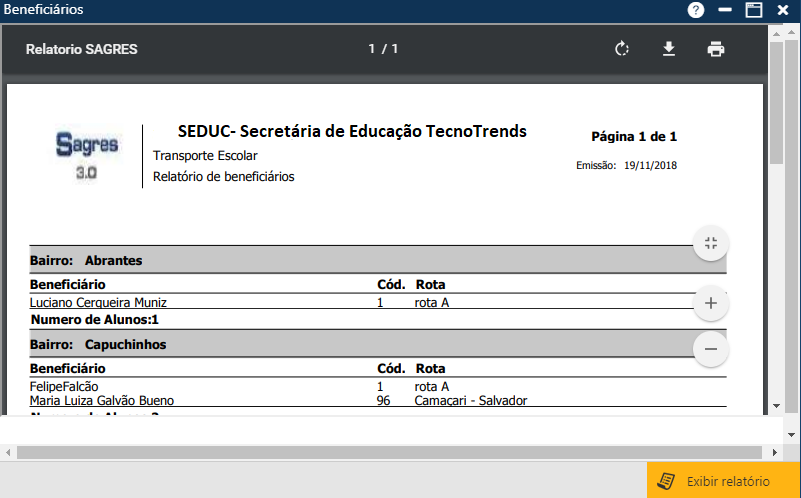Click the Exibir relatório button
This screenshot has height=498, width=801.
723,481
